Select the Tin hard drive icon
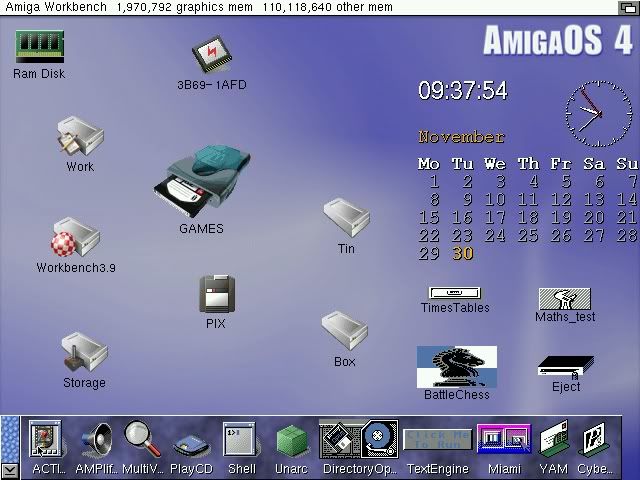The width and height of the screenshot is (640, 480). pos(347,218)
